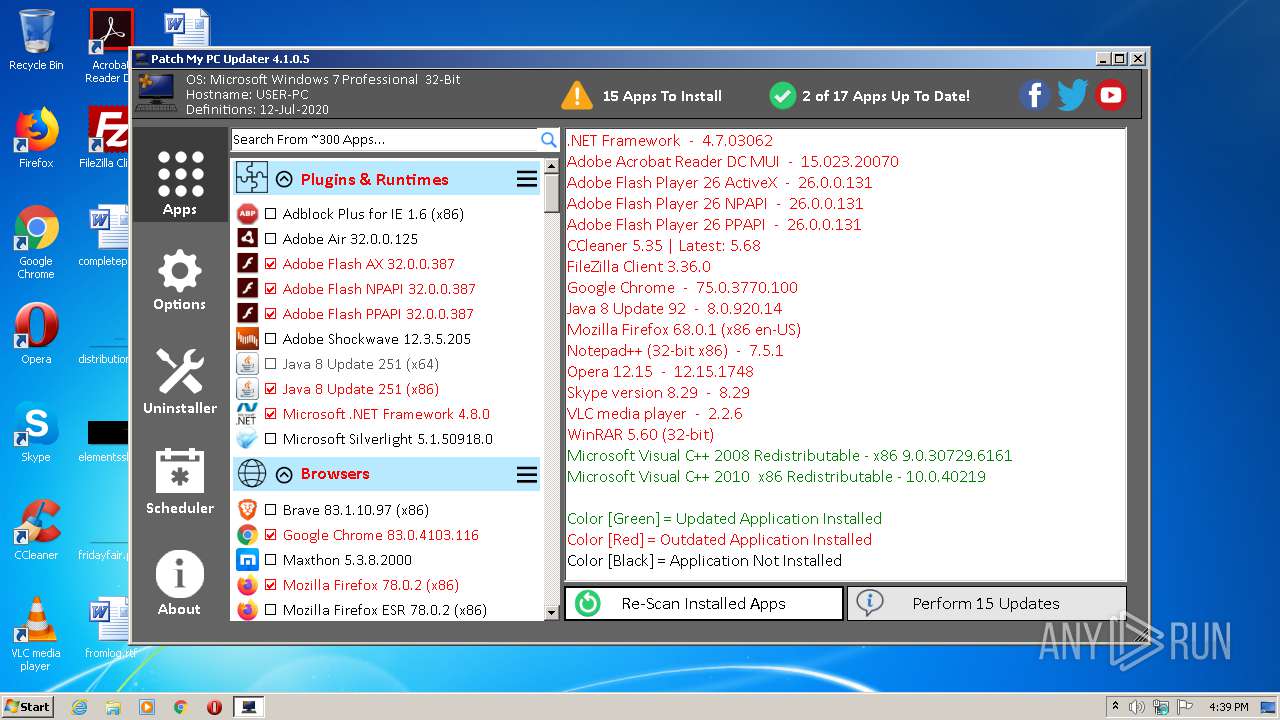The height and width of the screenshot is (720, 1280).
Task: Check Adobe Shockwave 12.3.5.205 checkbox
Action: (271, 339)
